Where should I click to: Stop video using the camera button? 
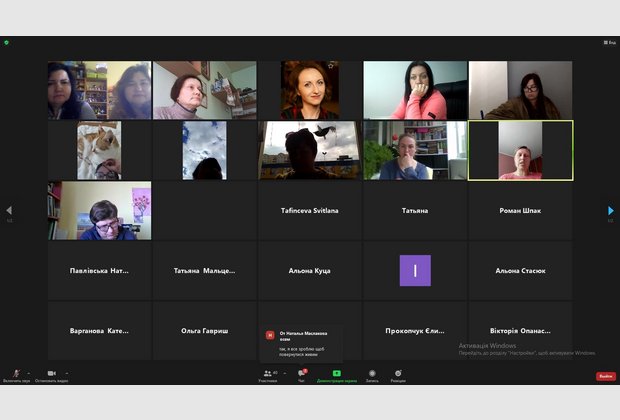(x=51, y=373)
